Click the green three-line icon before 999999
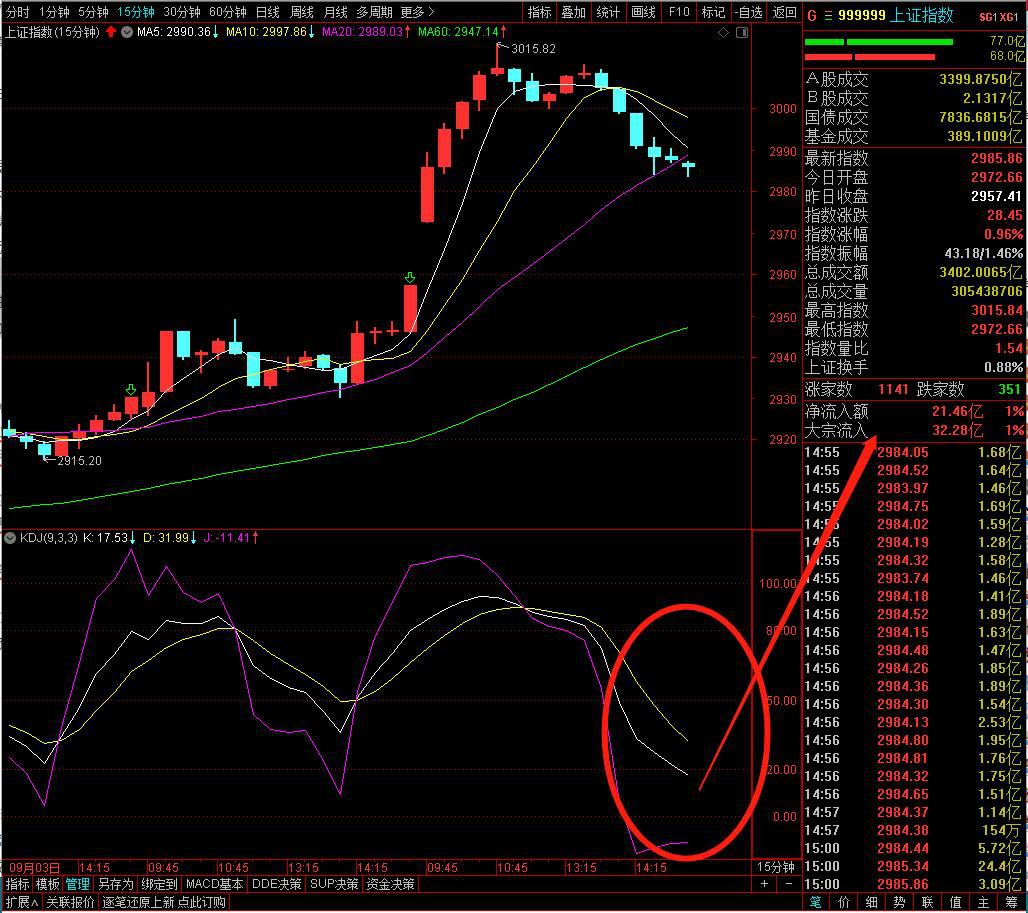Image resolution: width=1028 pixels, height=913 pixels. pyautogui.click(x=827, y=16)
